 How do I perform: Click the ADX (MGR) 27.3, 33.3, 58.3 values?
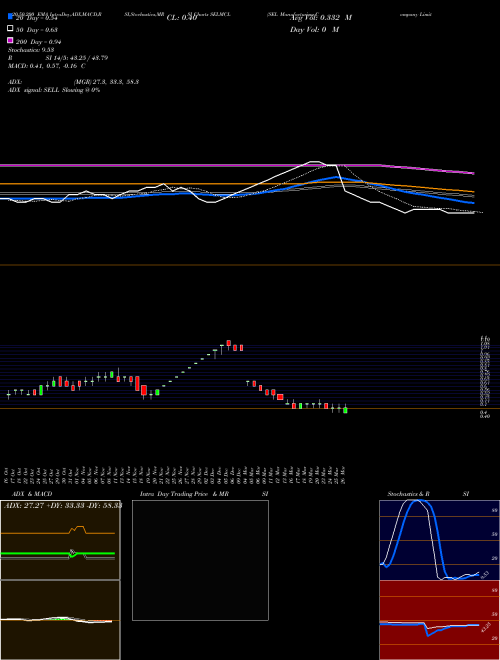point(73,82)
